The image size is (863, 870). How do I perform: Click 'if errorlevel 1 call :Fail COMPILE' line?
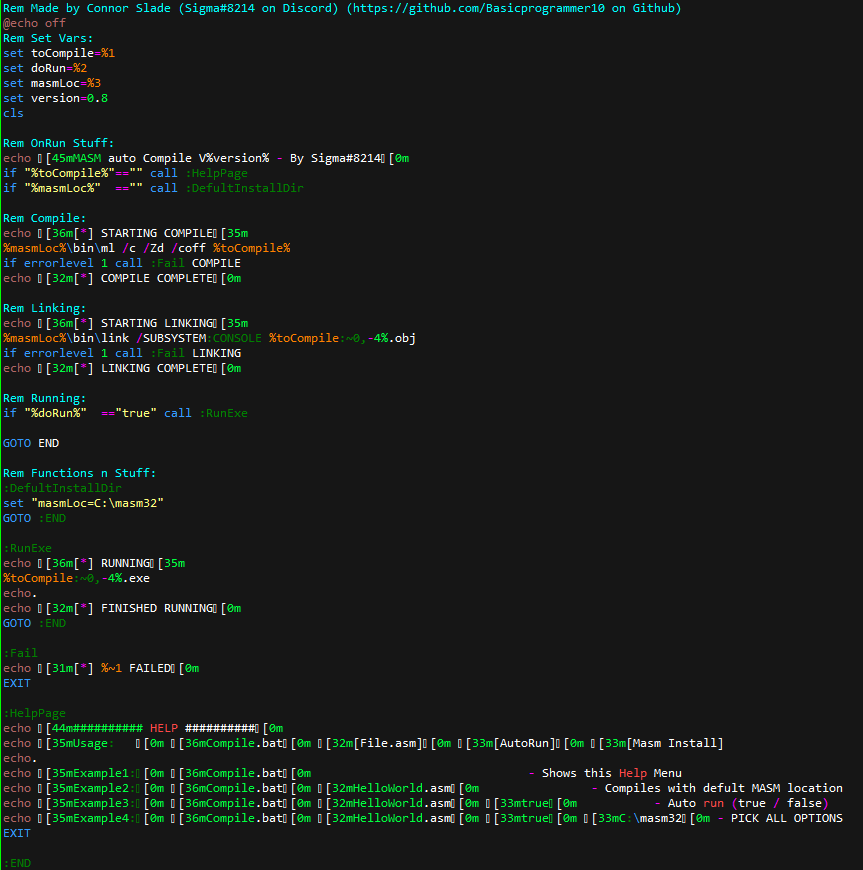coord(122,263)
